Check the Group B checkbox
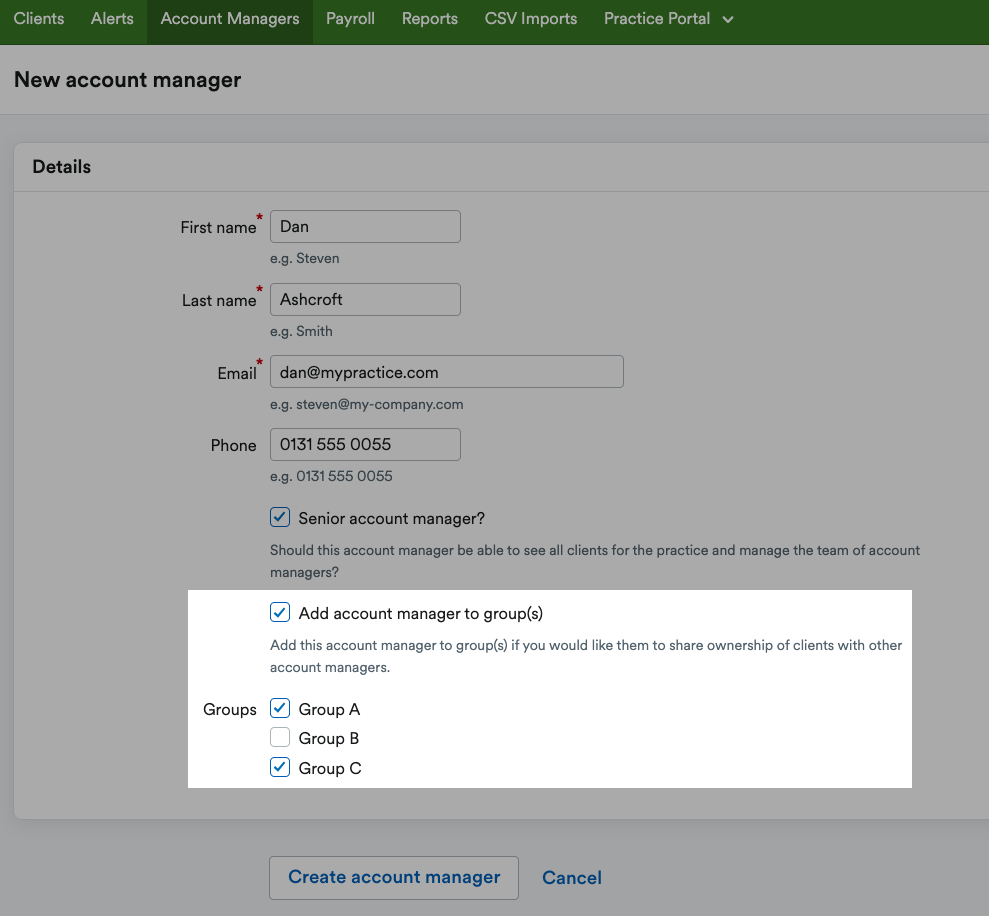The width and height of the screenshot is (989, 916). (x=280, y=737)
